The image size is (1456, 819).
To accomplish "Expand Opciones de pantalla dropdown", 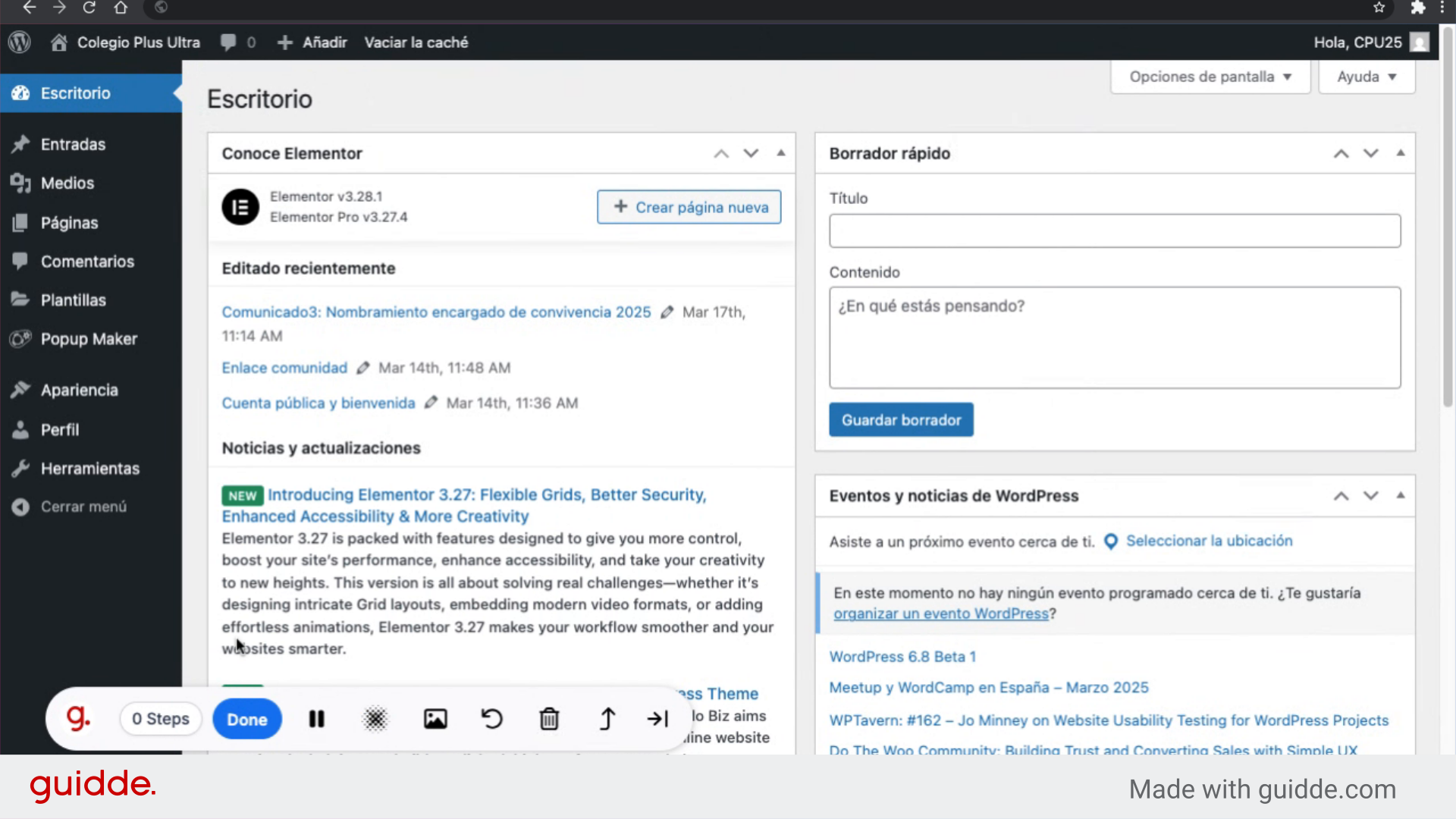I will pos(1210,77).
